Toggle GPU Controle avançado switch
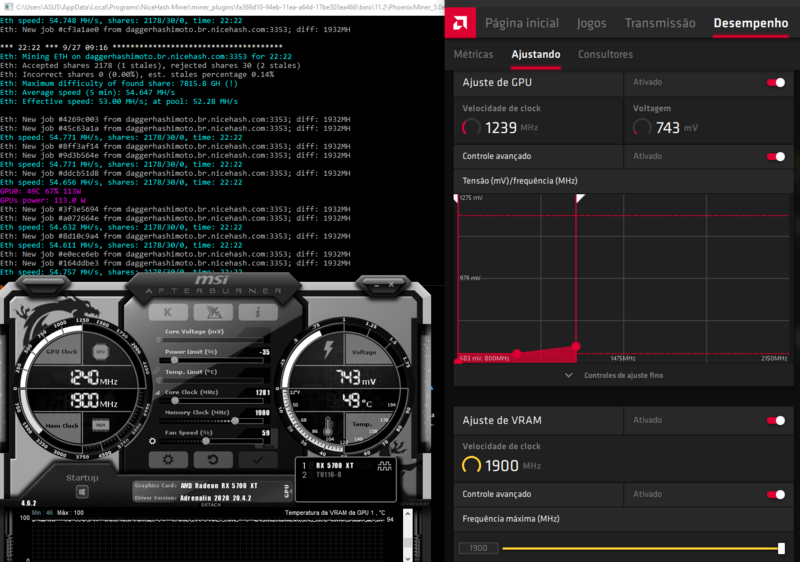The height and width of the screenshot is (562, 800). [x=776, y=157]
